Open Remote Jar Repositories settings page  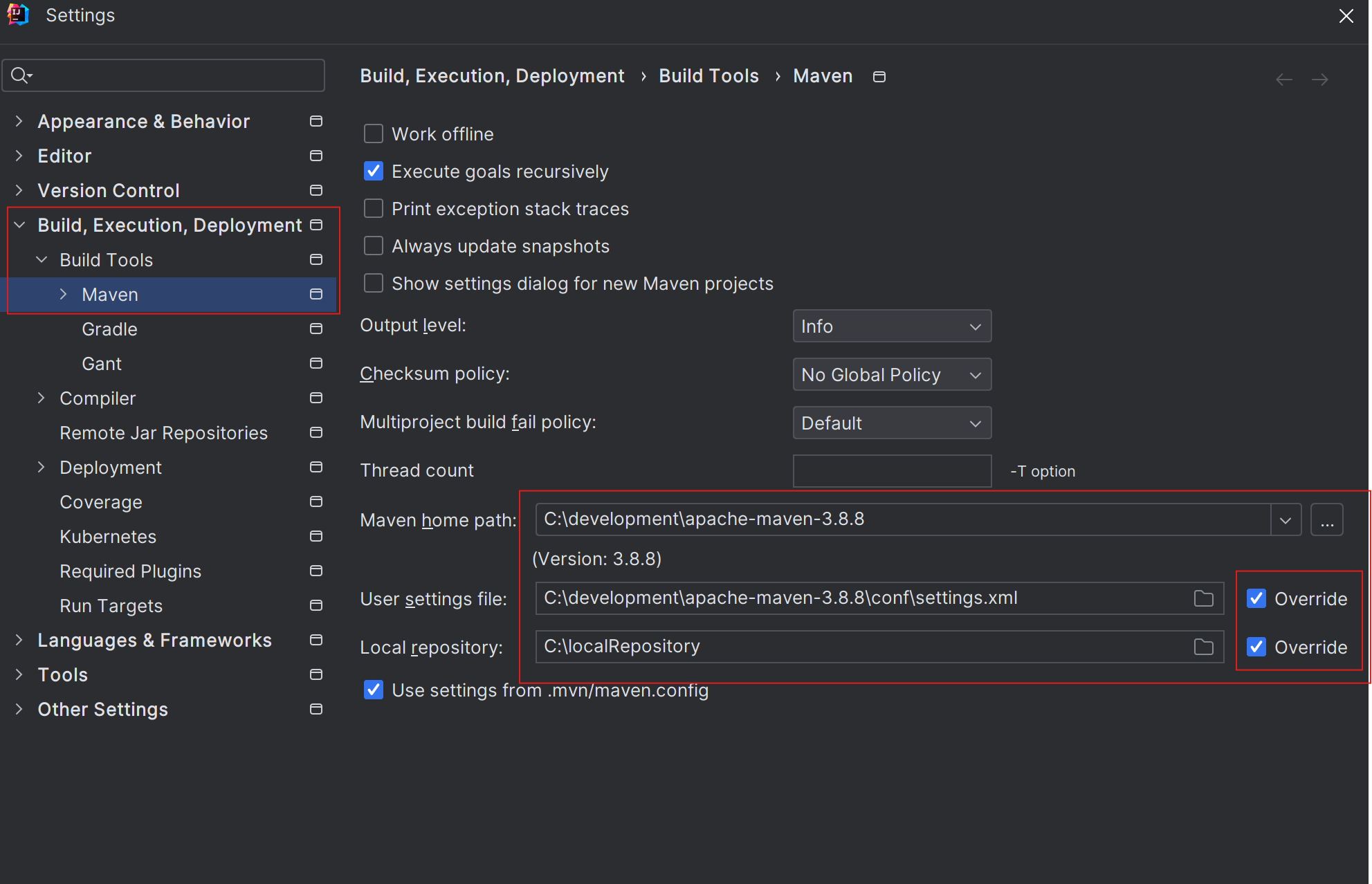pyautogui.click(x=163, y=433)
